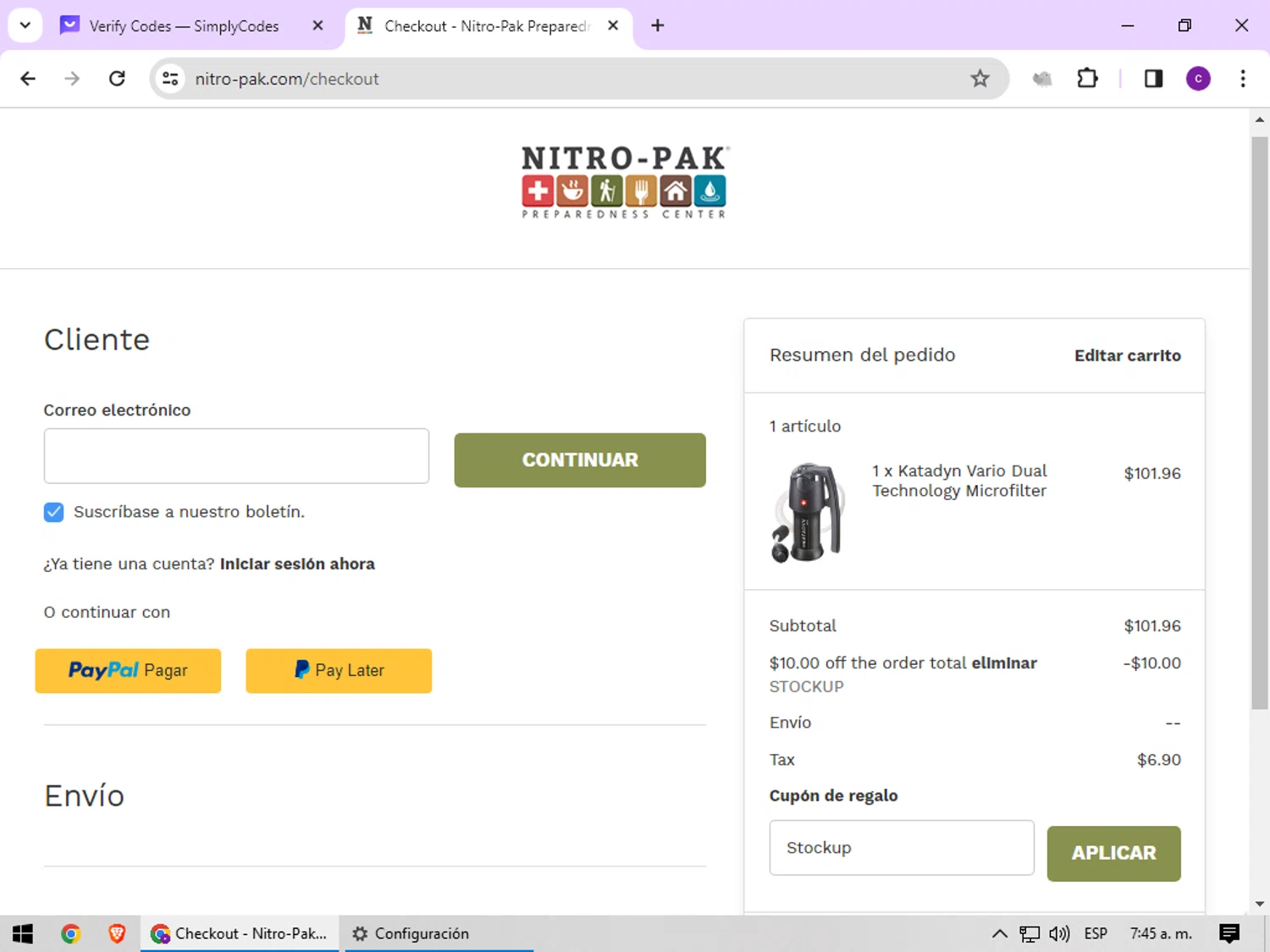Viewport: 1270px width, 952px height.
Task: Click the STOCKUP coupon code text
Action: point(807,687)
